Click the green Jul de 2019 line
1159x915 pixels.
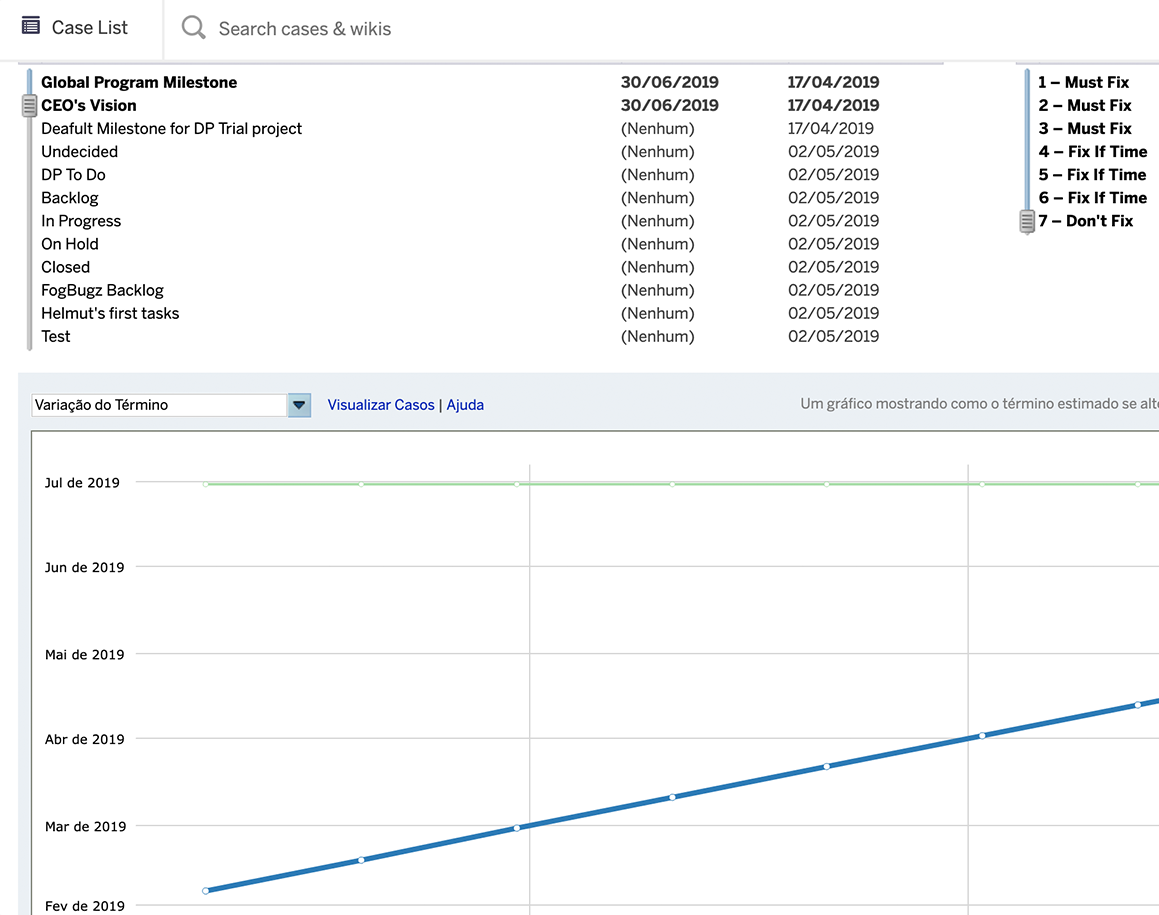600,484
